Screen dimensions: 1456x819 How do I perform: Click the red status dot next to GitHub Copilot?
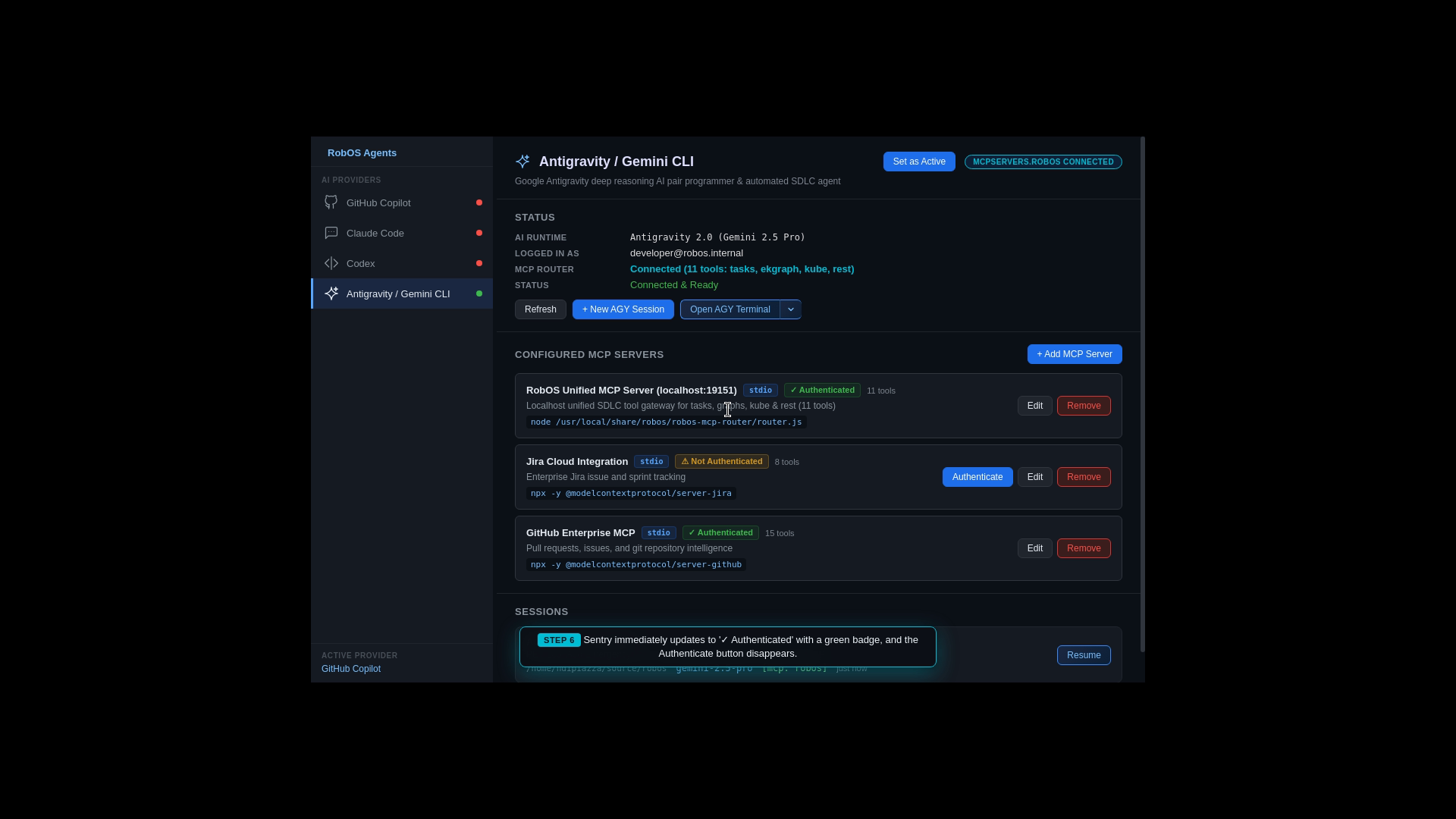tap(479, 202)
